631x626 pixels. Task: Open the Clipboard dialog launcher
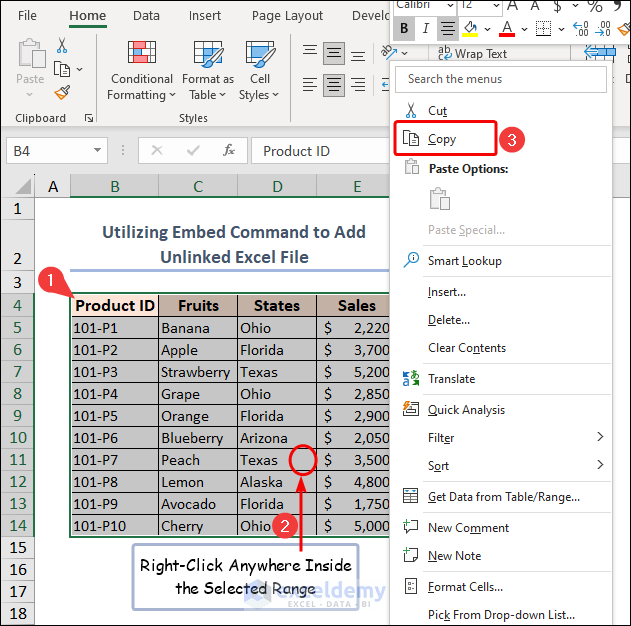[x=89, y=118]
